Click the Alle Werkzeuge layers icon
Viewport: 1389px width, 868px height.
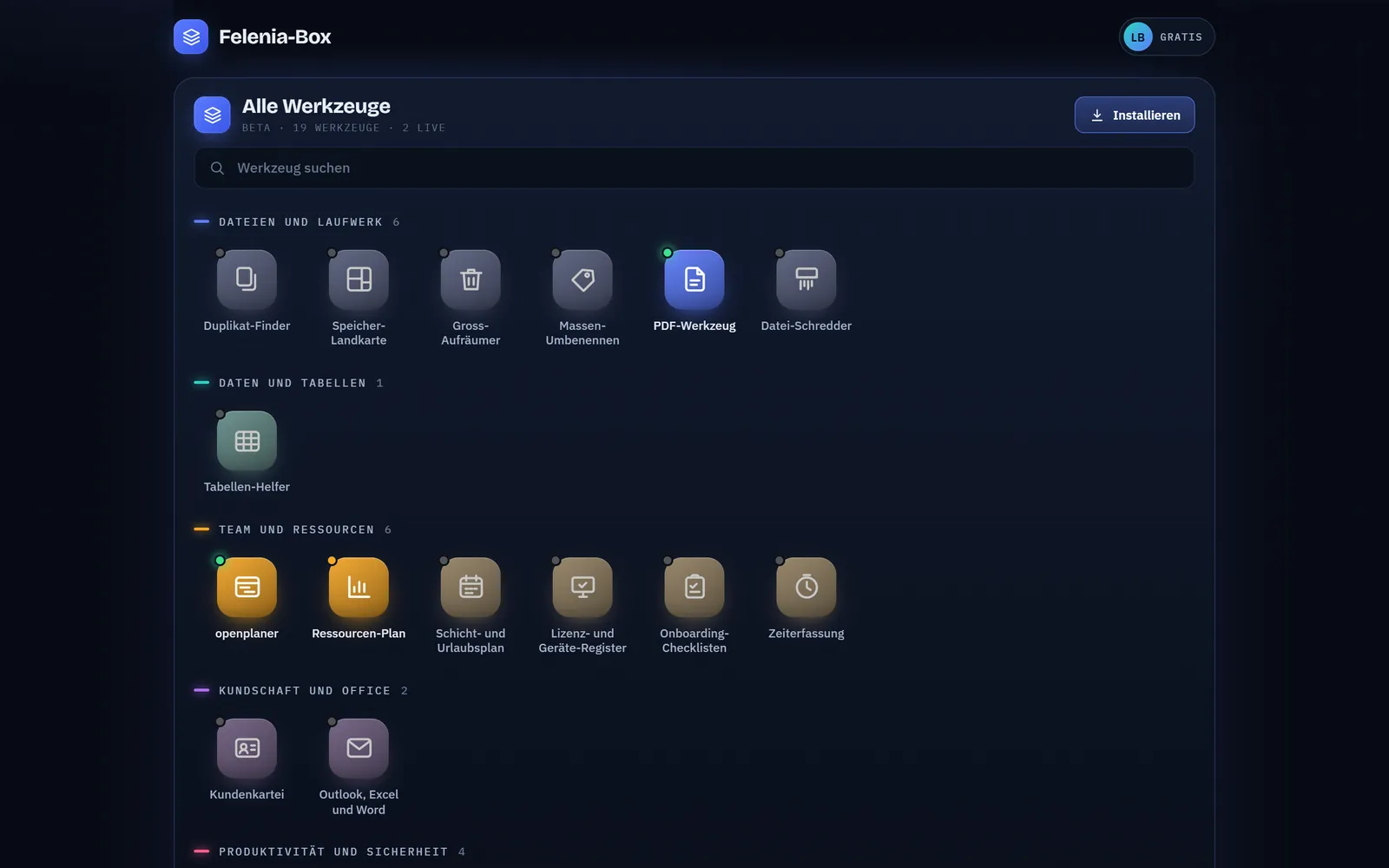point(212,115)
